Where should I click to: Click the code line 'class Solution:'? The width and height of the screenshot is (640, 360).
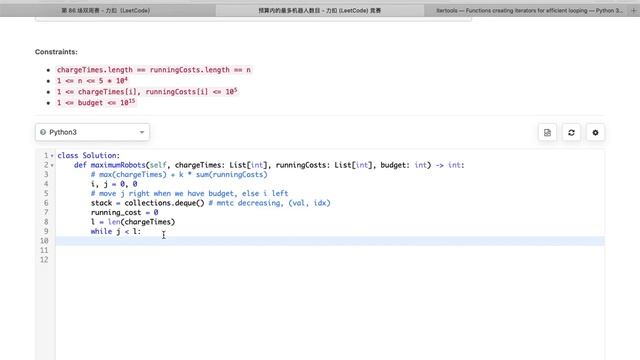[89, 156]
